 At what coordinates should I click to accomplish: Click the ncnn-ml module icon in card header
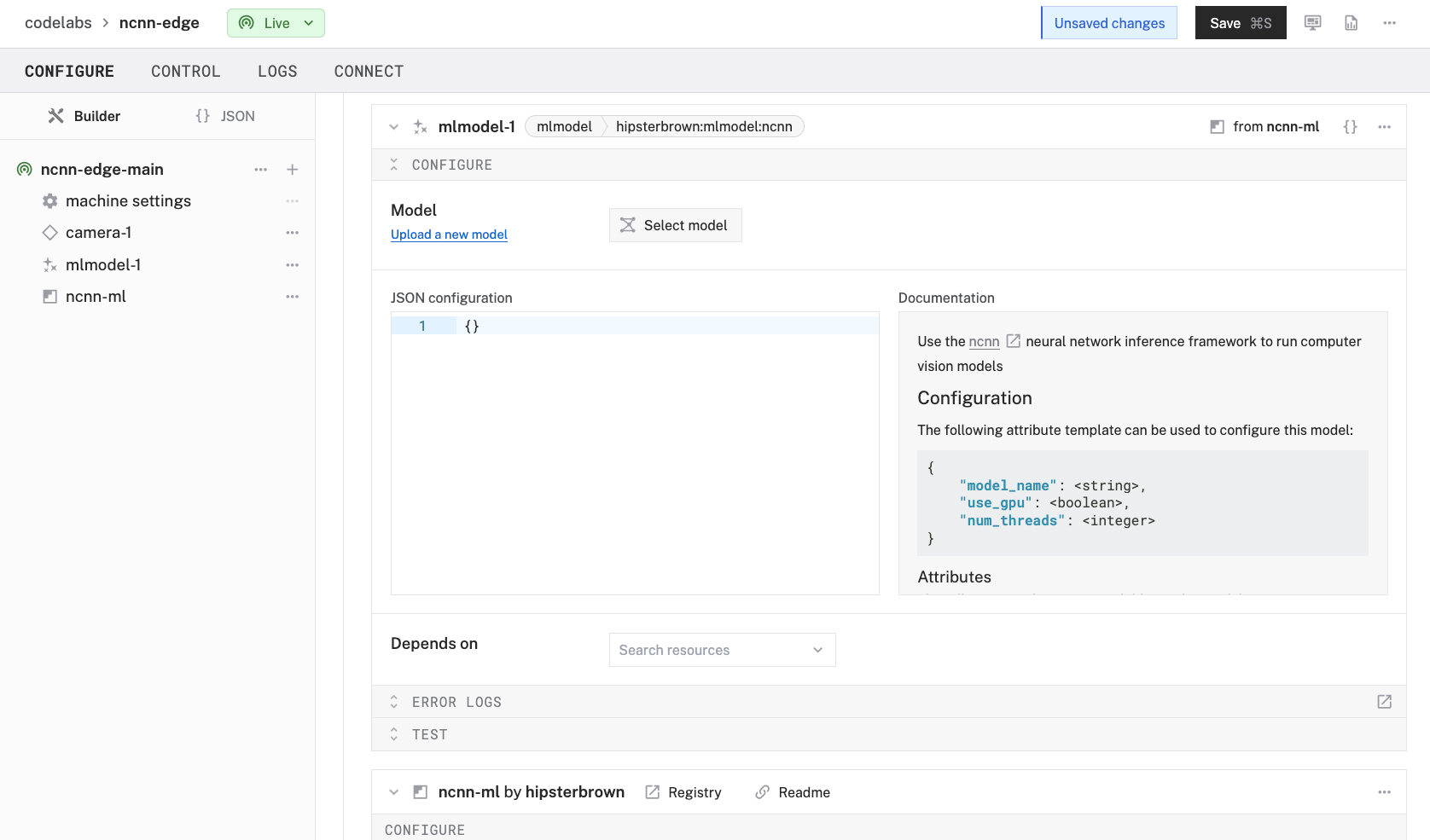pyautogui.click(x=420, y=792)
